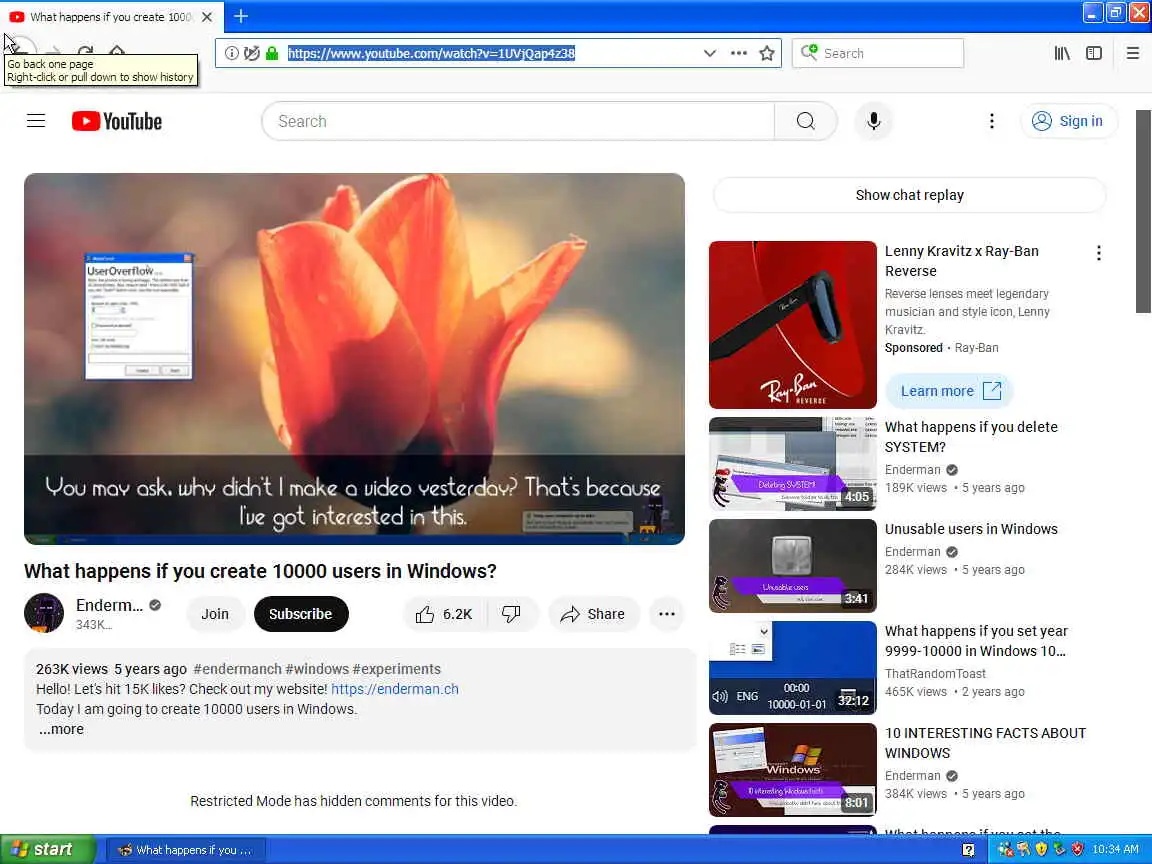
Task: Click the system clock showing 10:34 AM
Action: tap(1115, 849)
